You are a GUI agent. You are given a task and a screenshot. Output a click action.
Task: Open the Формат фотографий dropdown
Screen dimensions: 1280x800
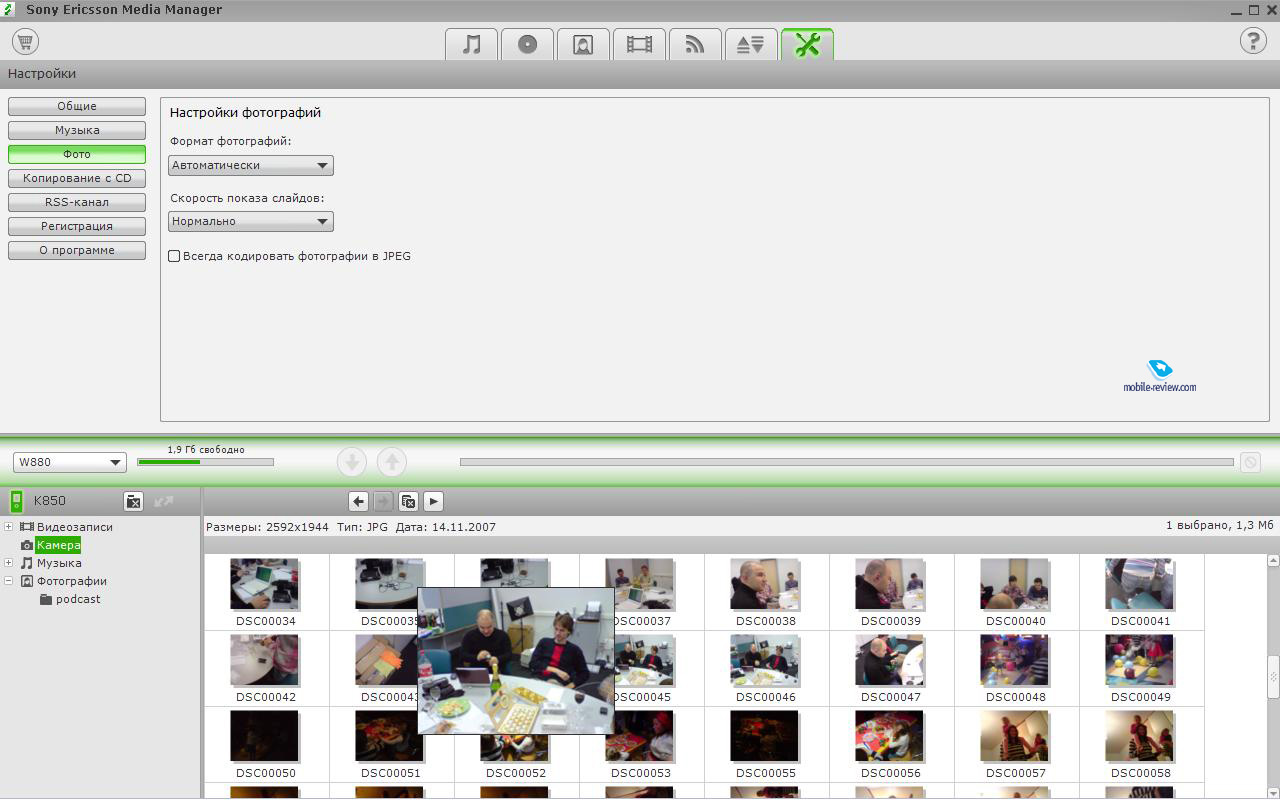[251, 165]
